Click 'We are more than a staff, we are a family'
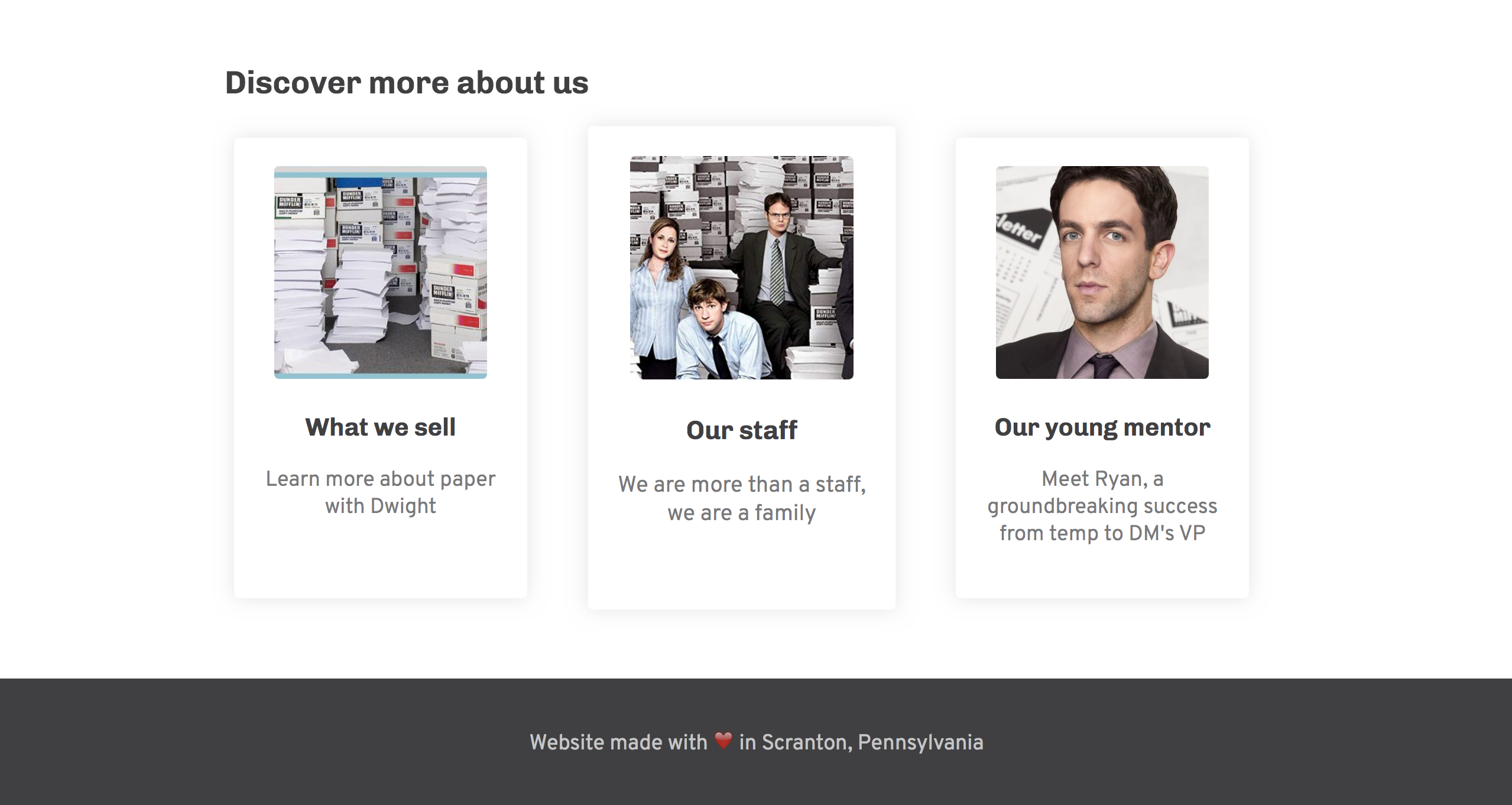The image size is (1512, 805). pyautogui.click(x=742, y=498)
